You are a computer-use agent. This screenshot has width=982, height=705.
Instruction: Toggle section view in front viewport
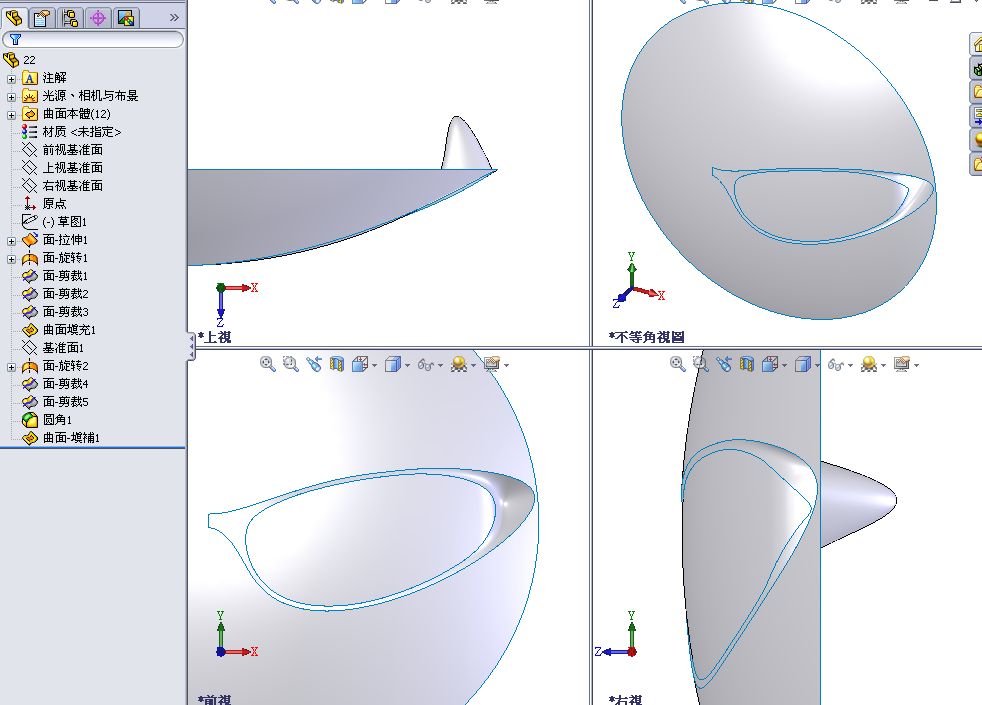tap(337, 364)
